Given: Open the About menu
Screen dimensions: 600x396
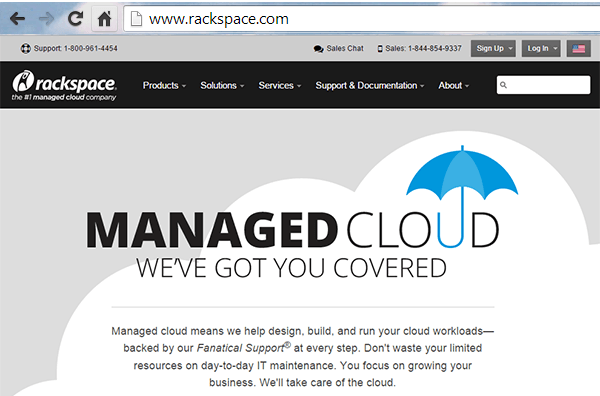Looking at the screenshot, I should pos(453,85).
